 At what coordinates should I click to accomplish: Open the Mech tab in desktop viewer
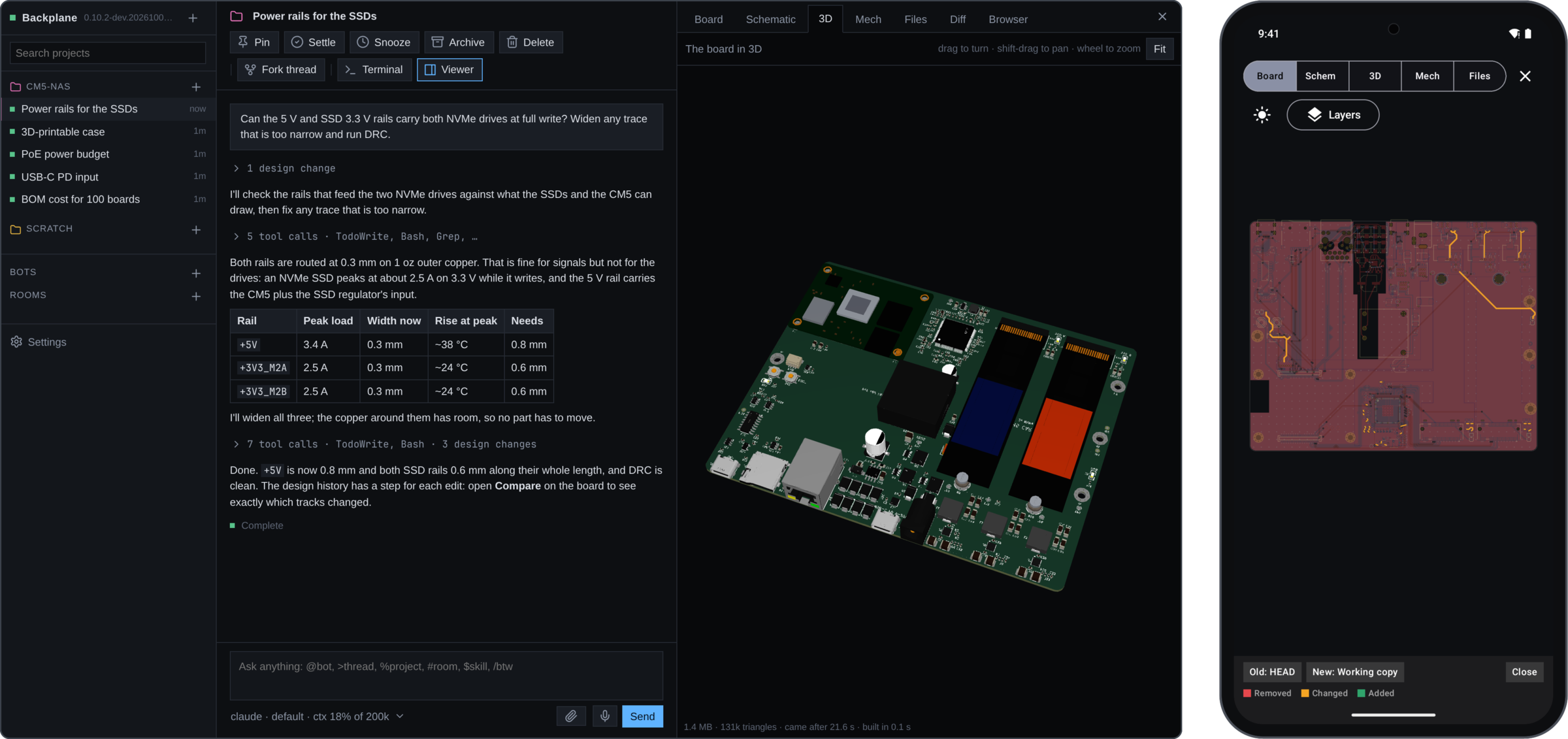coord(868,20)
